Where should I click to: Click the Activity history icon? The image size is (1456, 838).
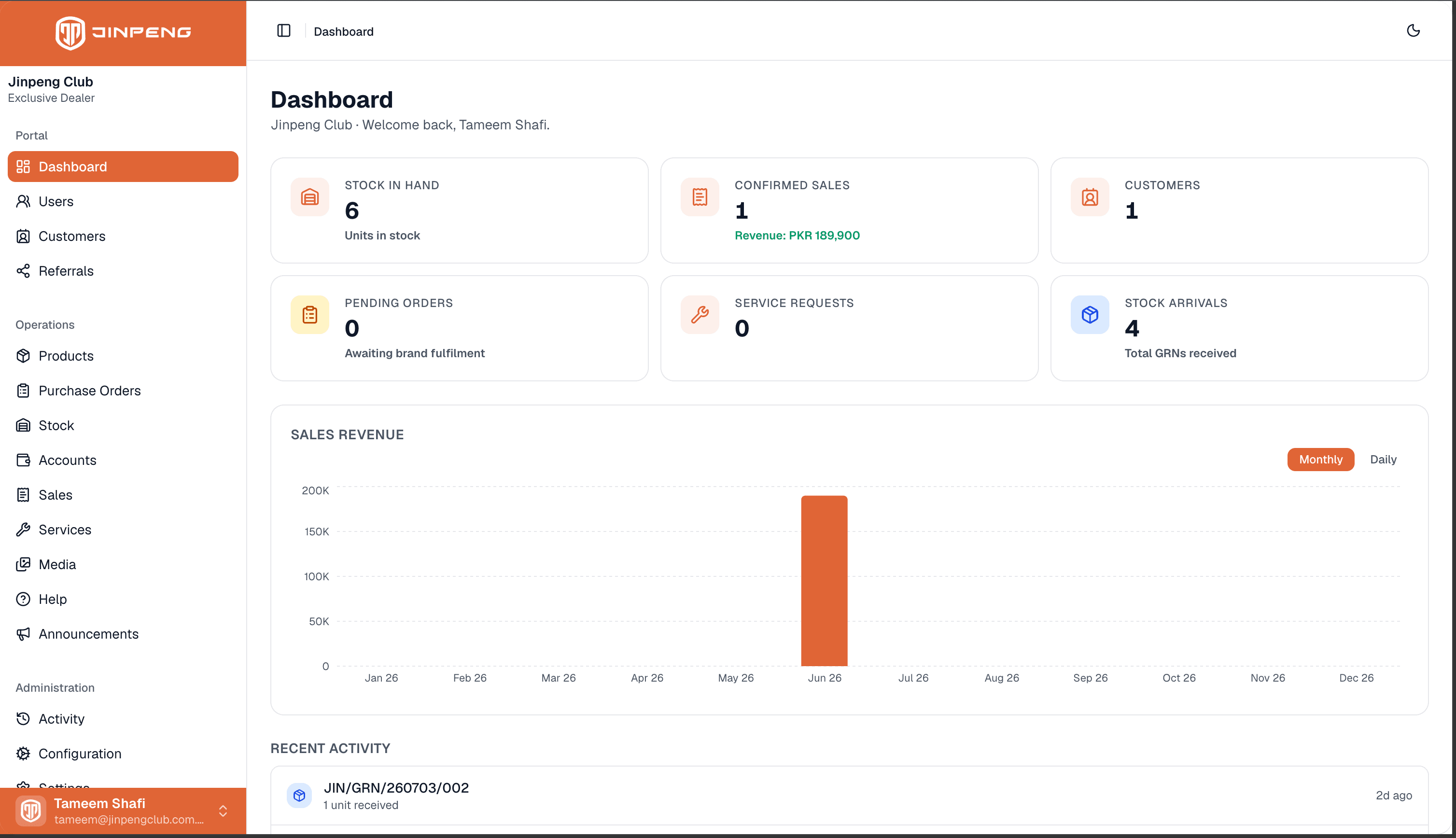click(23, 719)
